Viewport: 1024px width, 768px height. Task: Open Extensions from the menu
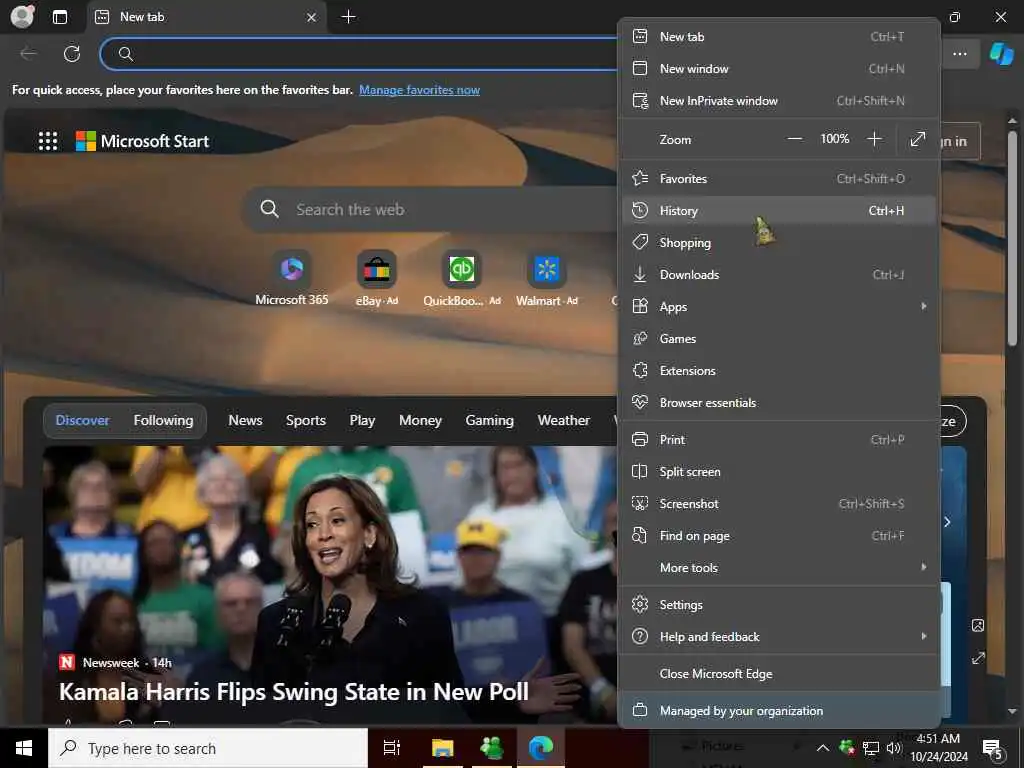pyautogui.click(x=779, y=370)
